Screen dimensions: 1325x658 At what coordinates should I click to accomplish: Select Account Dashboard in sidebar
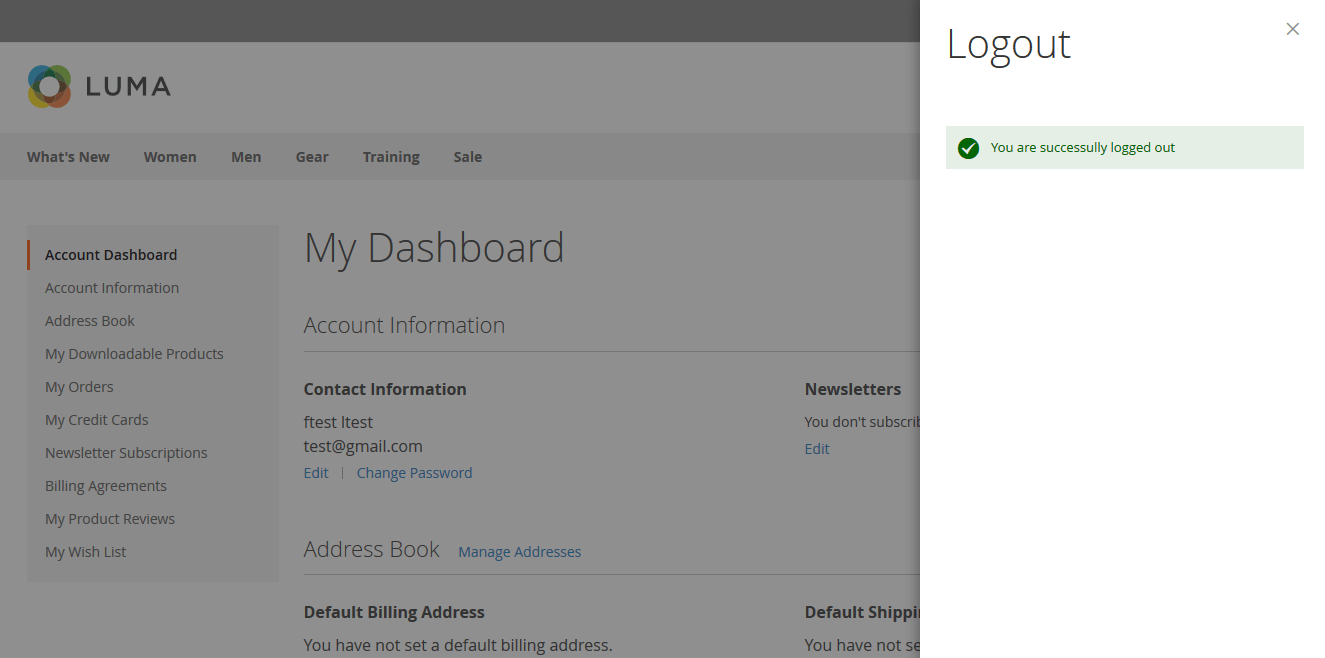point(111,255)
